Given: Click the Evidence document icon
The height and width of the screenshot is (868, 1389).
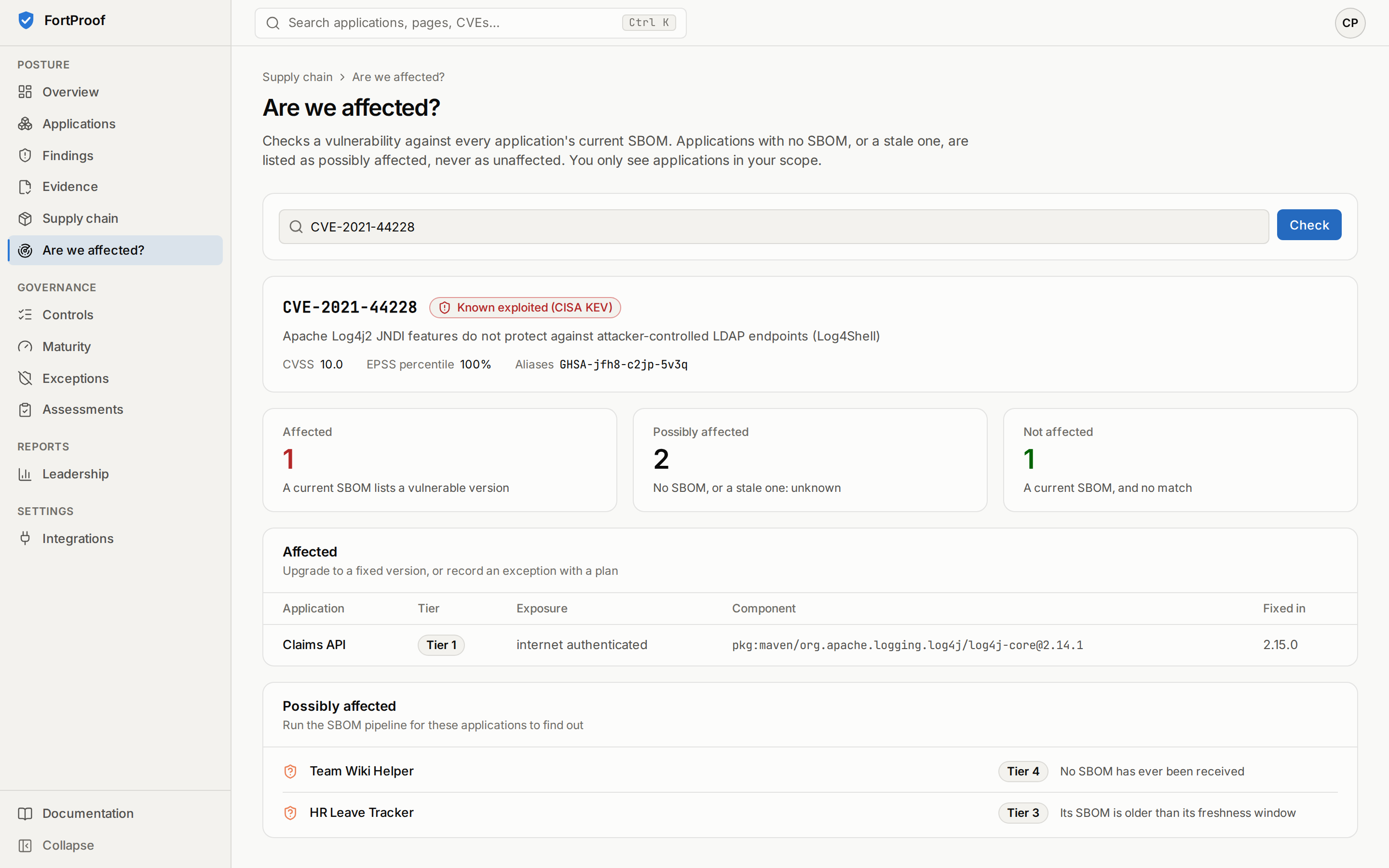Looking at the screenshot, I should (x=25, y=187).
